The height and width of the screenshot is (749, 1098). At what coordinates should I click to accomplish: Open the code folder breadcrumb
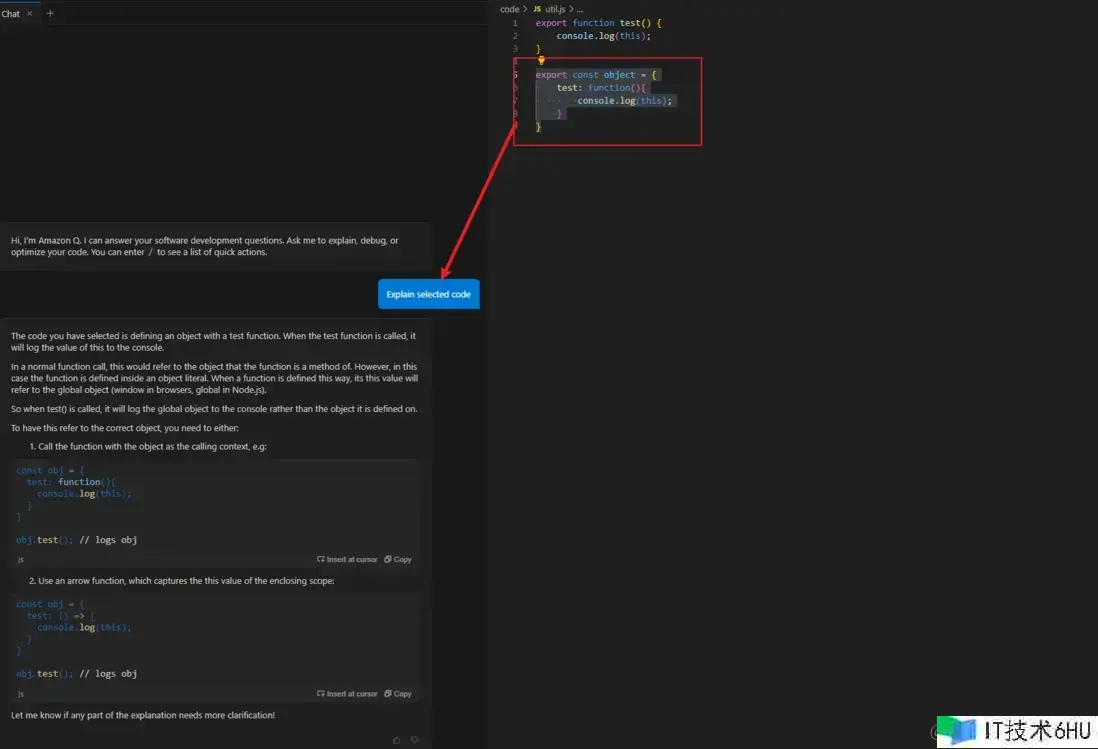[509, 9]
